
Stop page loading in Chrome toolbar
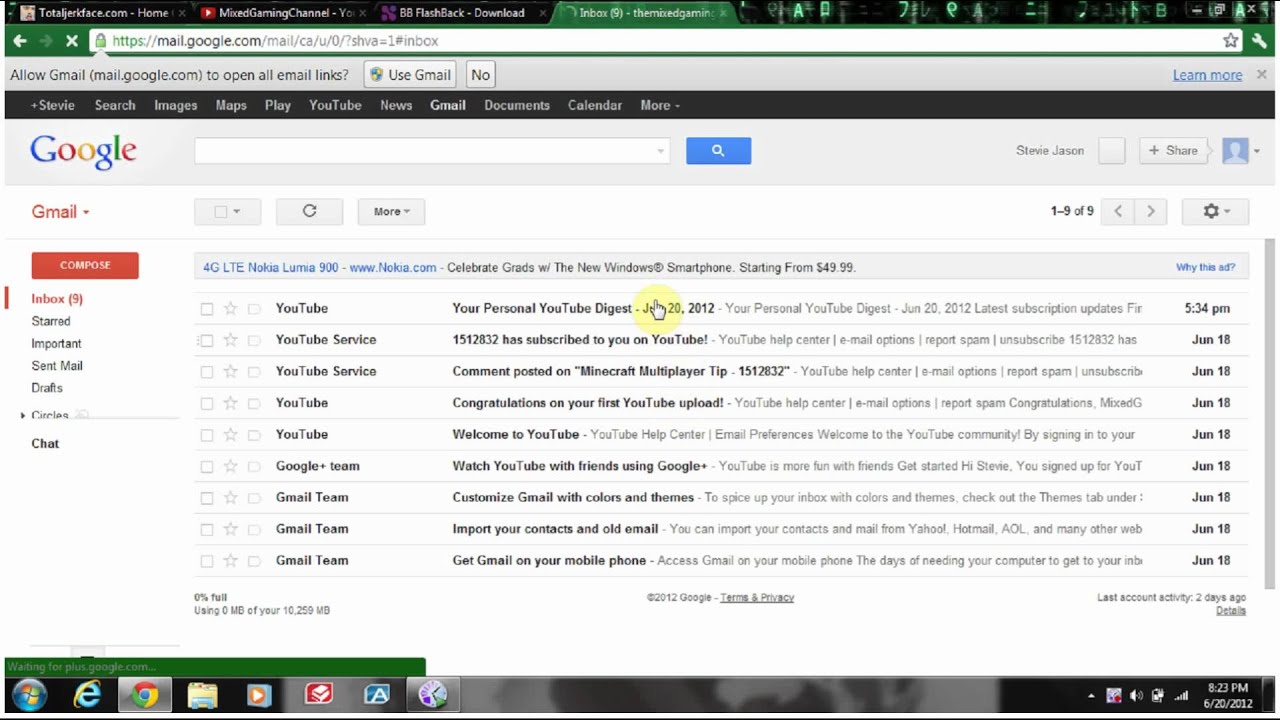tap(73, 41)
